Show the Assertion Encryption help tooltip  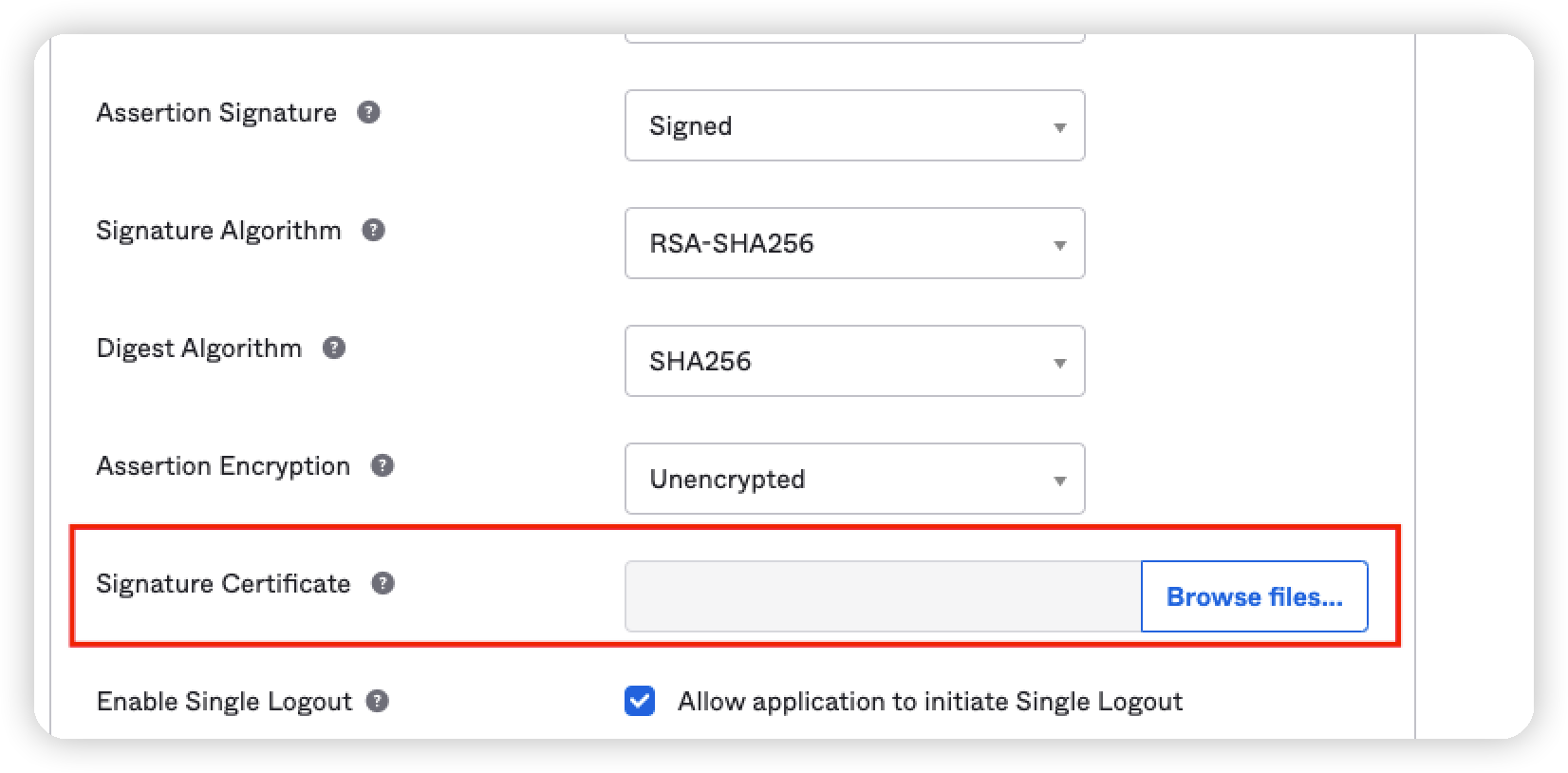382,466
